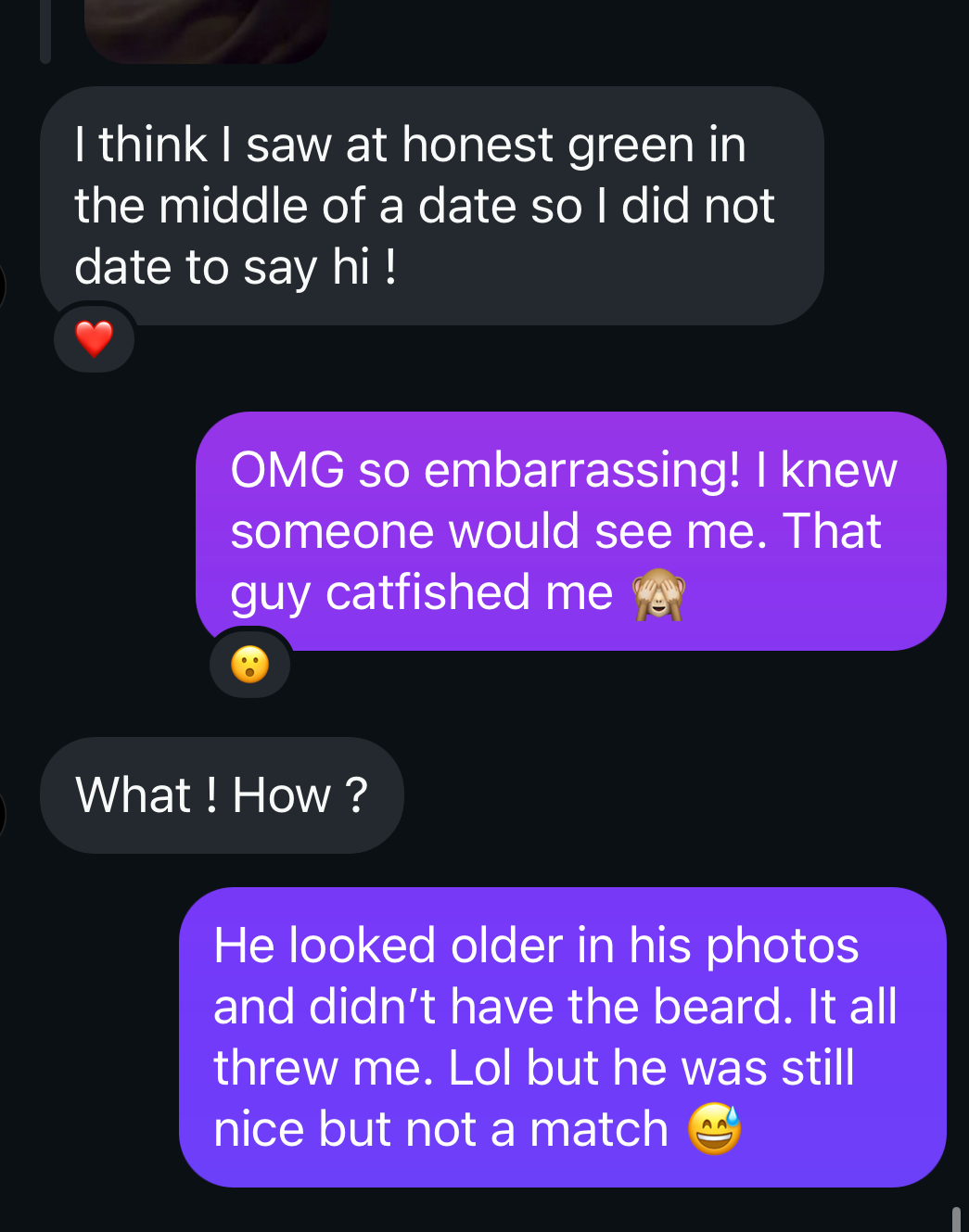Click the see-no-evil monkey emoji

coord(659,593)
